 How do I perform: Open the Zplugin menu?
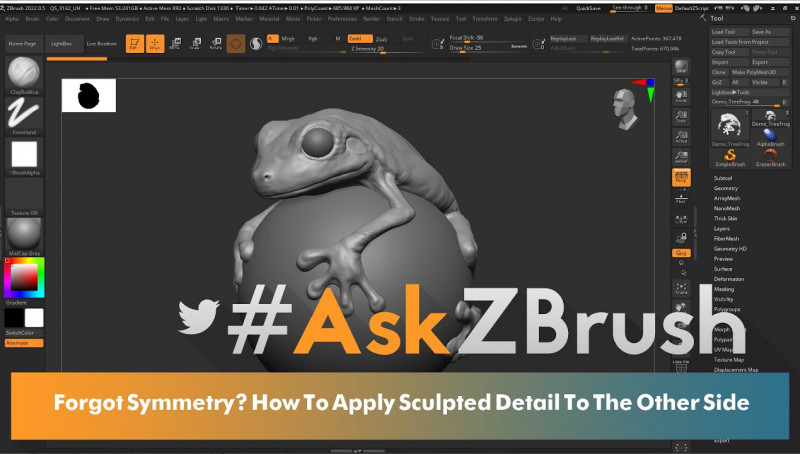pyautogui.click(x=513, y=19)
